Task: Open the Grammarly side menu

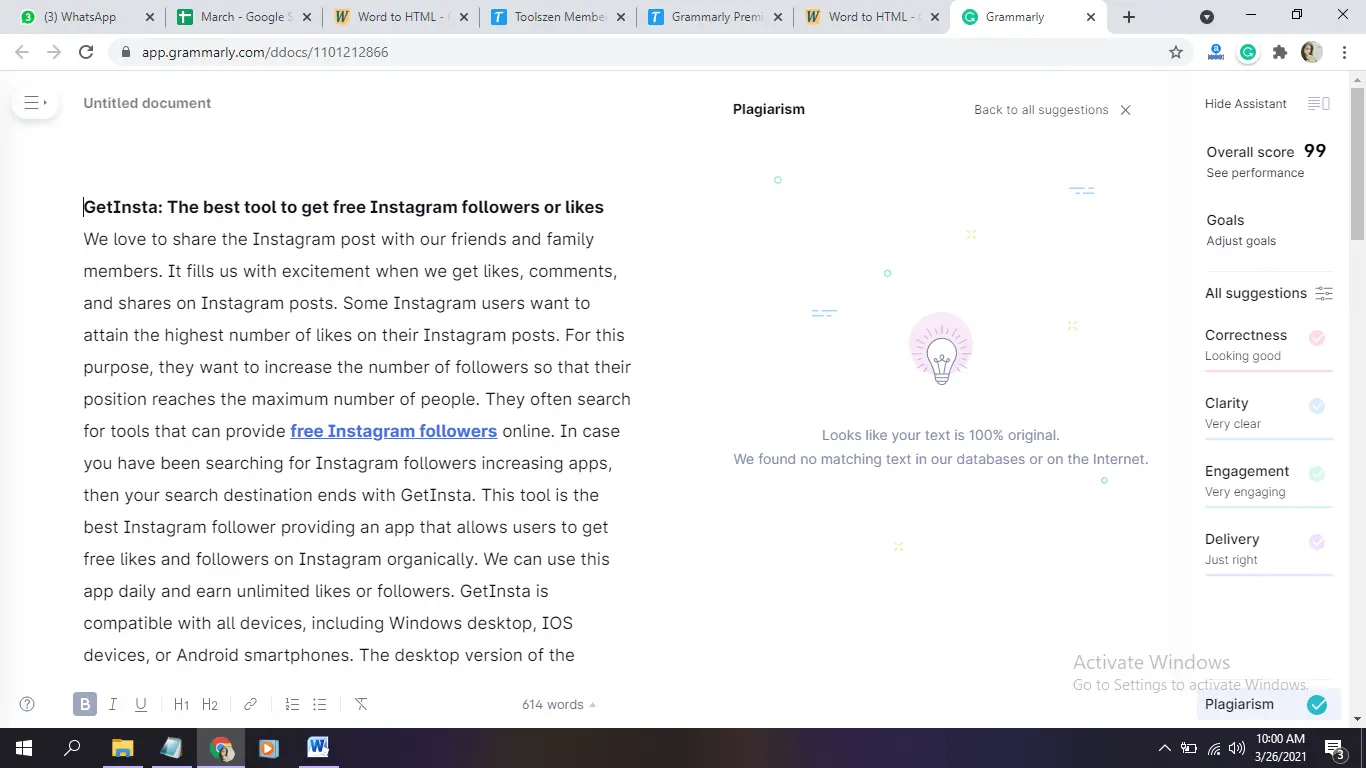Action: tap(34, 103)
